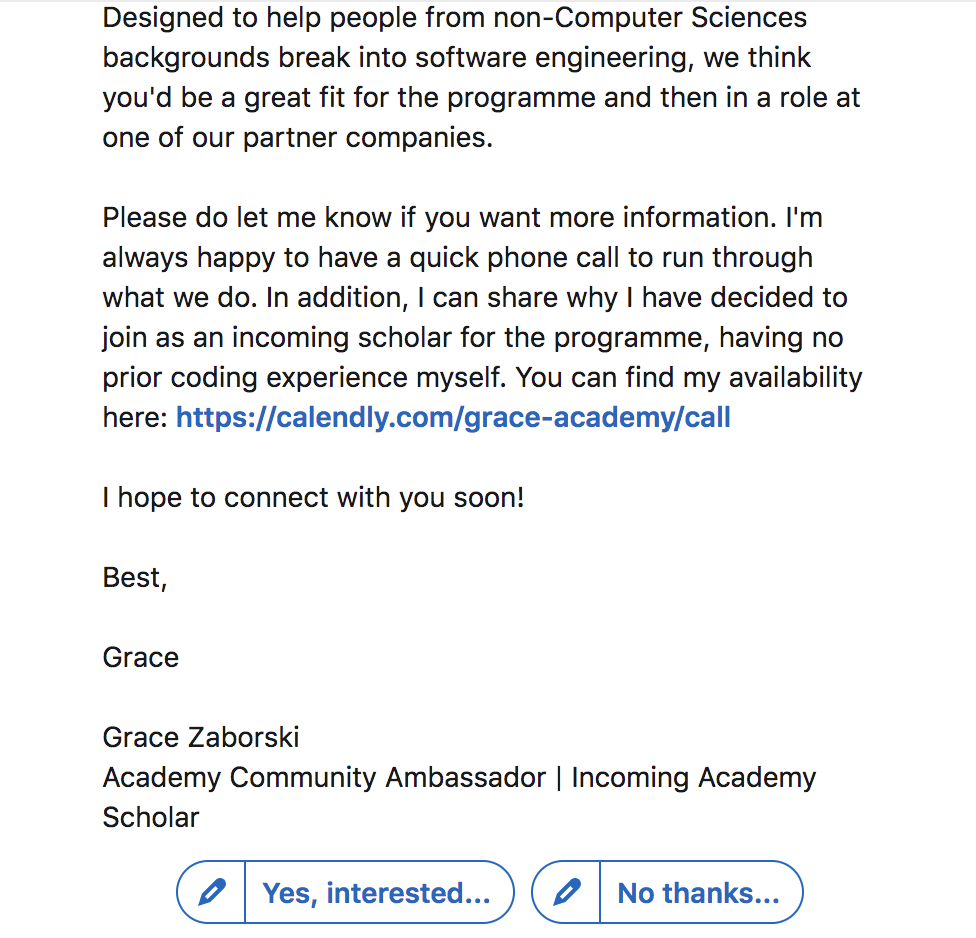Click the one of our partner companies text
The image size is (976, 938).
tap(298, 138)
